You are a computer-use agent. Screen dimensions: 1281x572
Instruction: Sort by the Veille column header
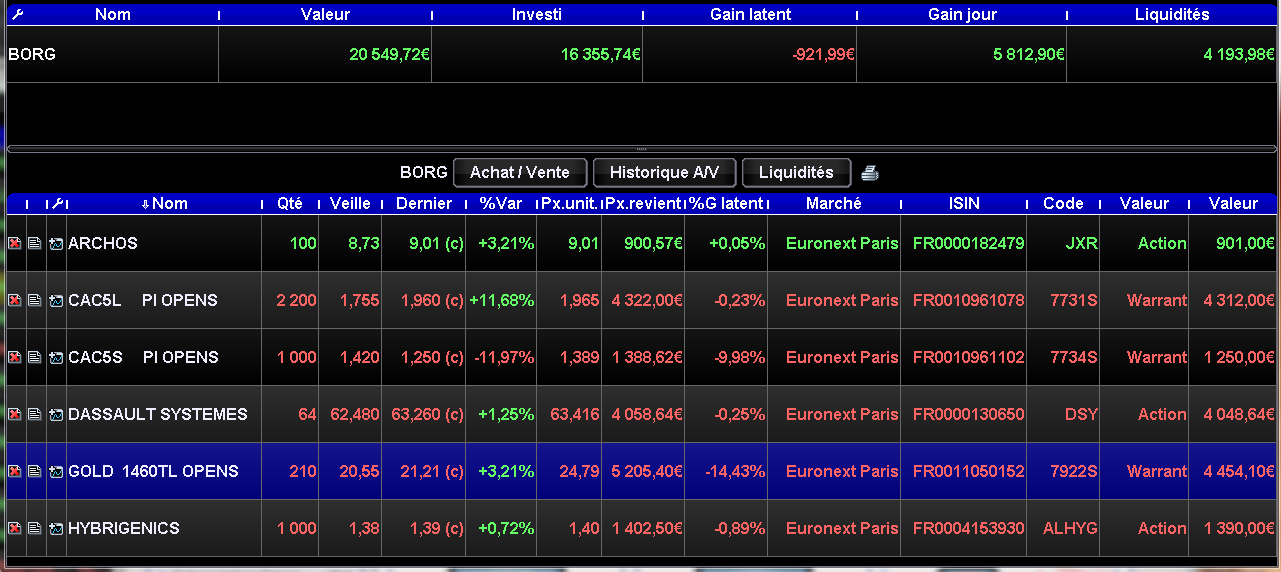350,203
